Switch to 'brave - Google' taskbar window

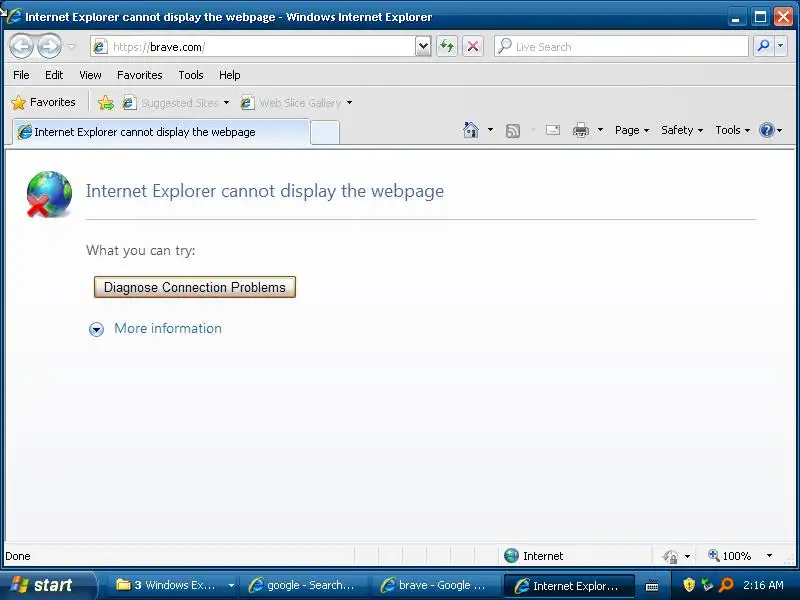(x=435, y=585)
